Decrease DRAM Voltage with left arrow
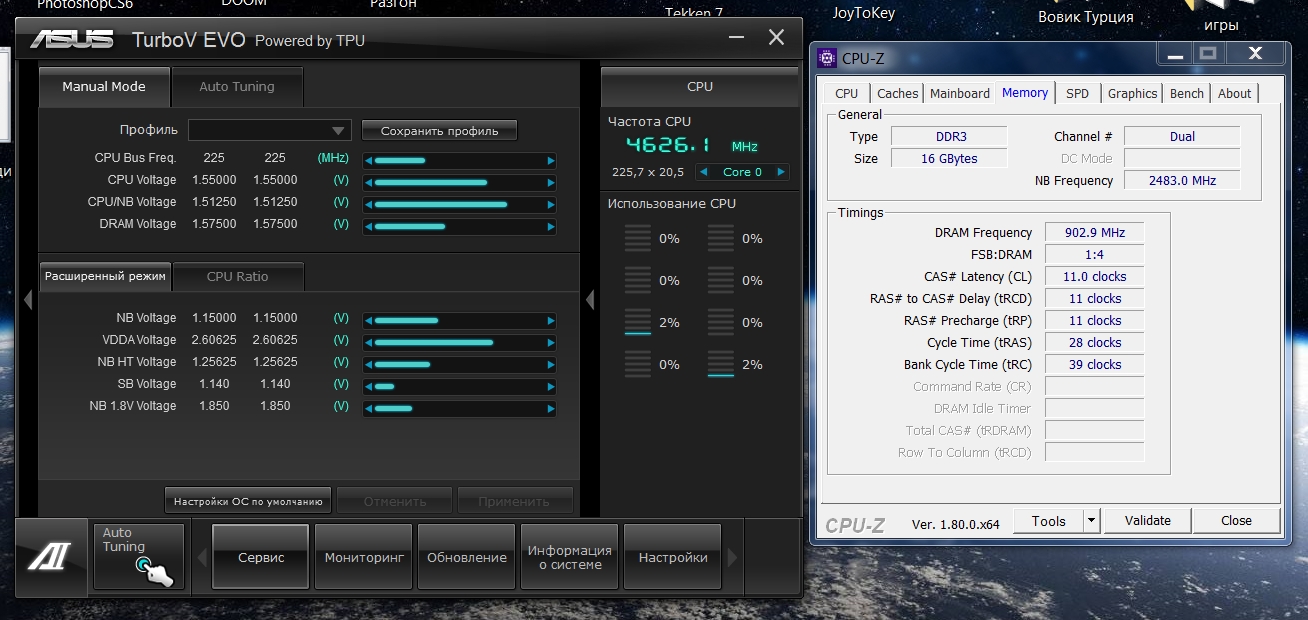 click(368, 226)
